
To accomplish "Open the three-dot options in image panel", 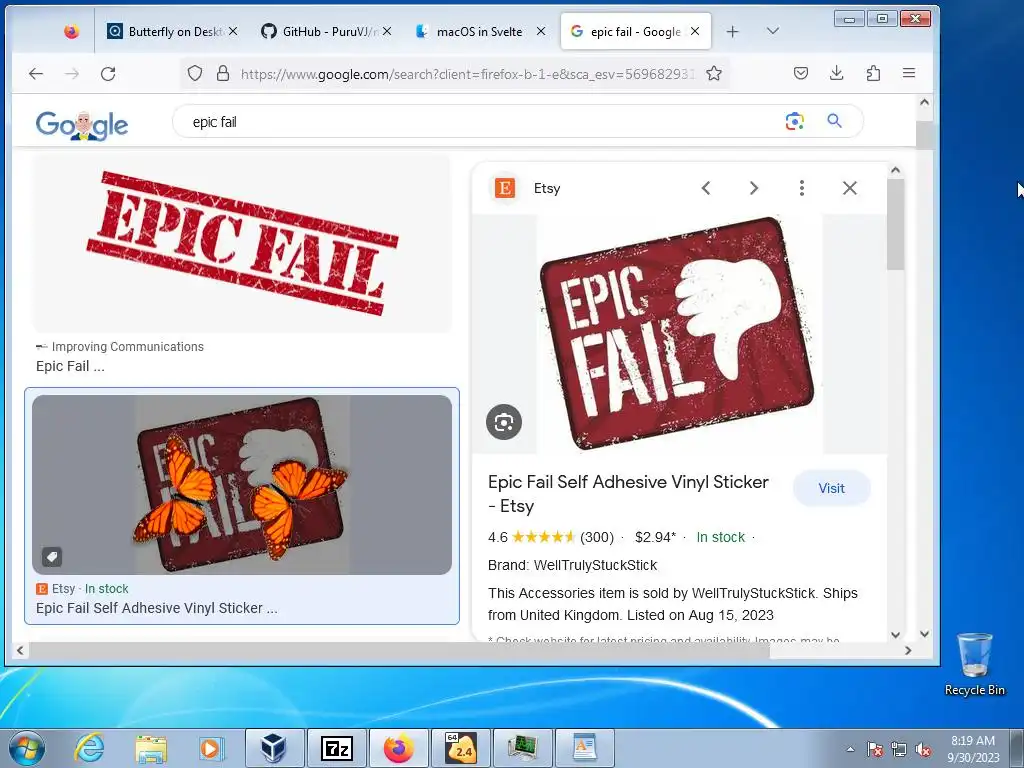I will [x=802, y=188].
